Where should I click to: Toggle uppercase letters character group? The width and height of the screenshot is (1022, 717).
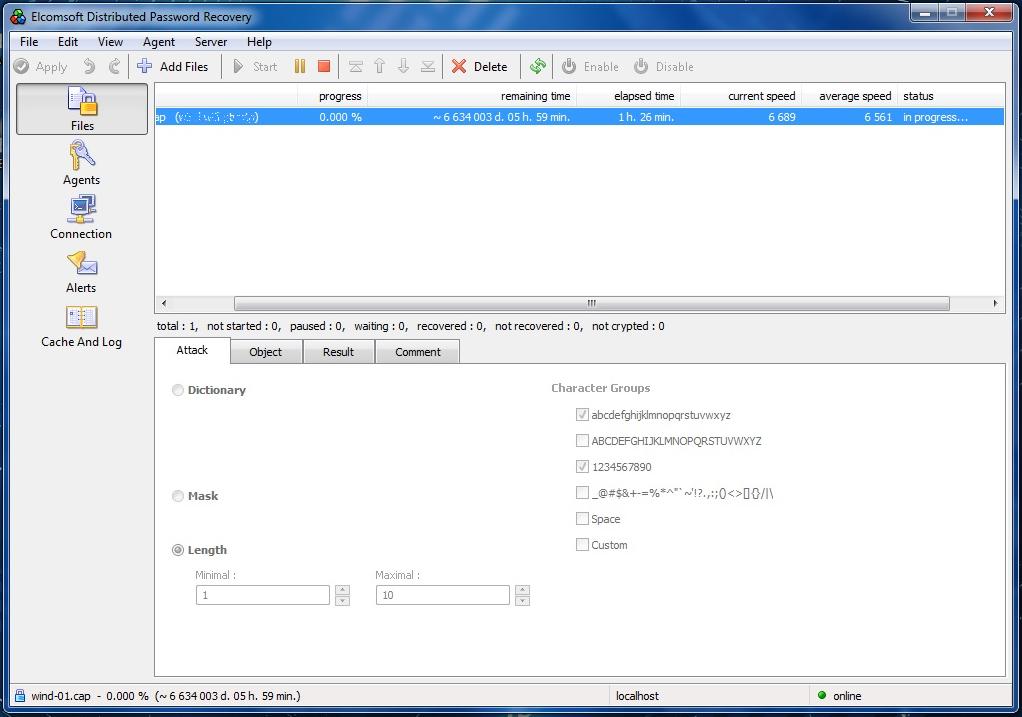coord(582,441)
